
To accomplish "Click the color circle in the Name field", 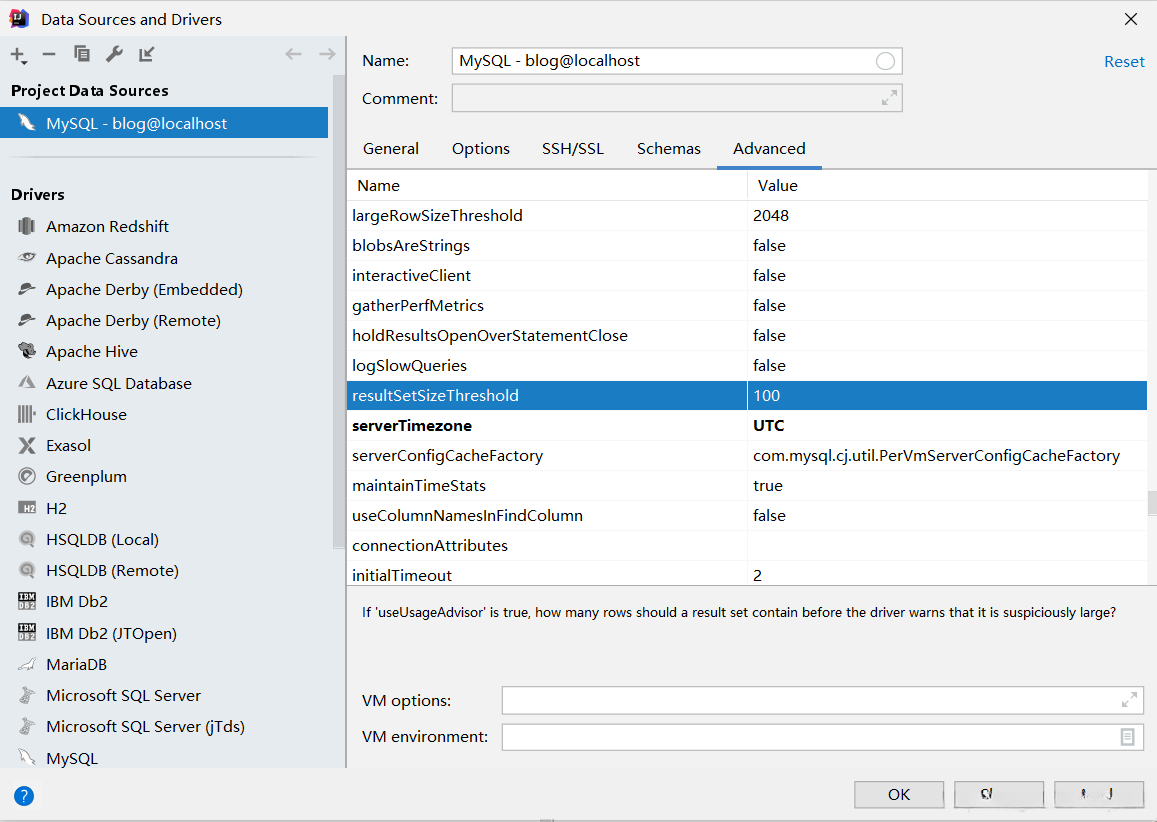I will [885, 61].
